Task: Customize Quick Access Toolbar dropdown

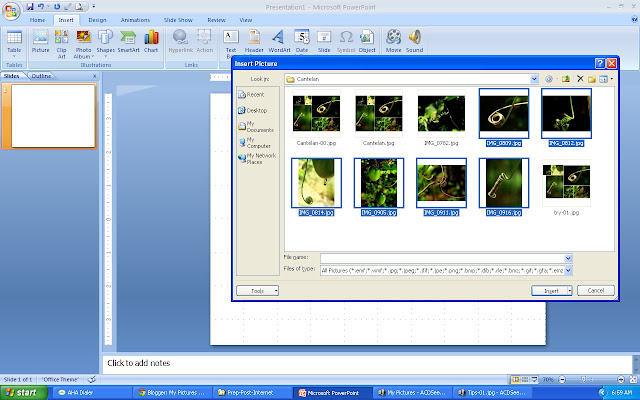Action: point(93,7)
